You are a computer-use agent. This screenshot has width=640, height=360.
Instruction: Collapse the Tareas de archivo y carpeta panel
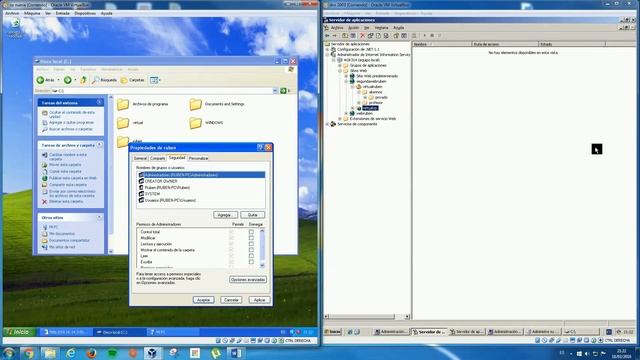(99, 145)
